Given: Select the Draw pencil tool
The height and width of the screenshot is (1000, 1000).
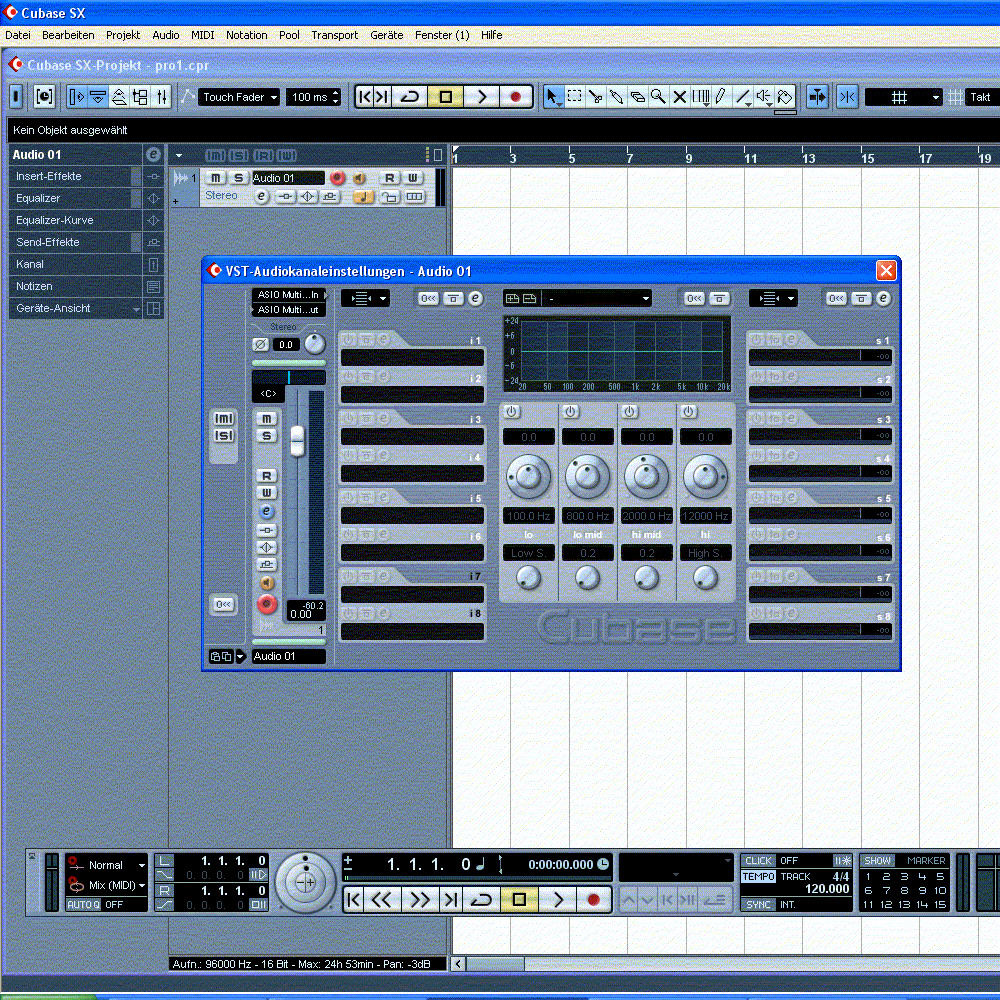Looking at the screenshot, I should click(x=721, y=97).
